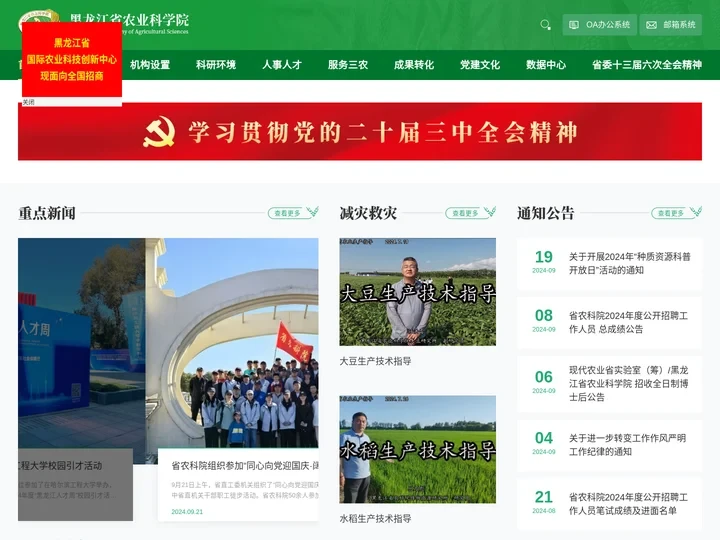This screenshot has height=540, width=720.
Task: Click the news summary starting 9月21日上午
Action: [x=245, y=490]
